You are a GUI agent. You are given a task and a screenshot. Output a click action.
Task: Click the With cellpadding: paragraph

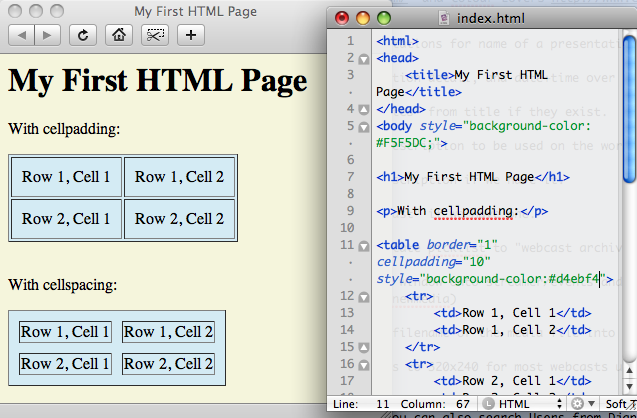[x=64, y=129]
